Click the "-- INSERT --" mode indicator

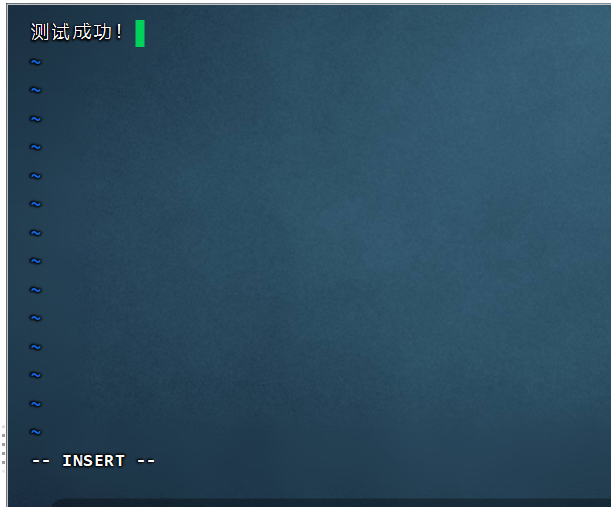coord(93,461)
